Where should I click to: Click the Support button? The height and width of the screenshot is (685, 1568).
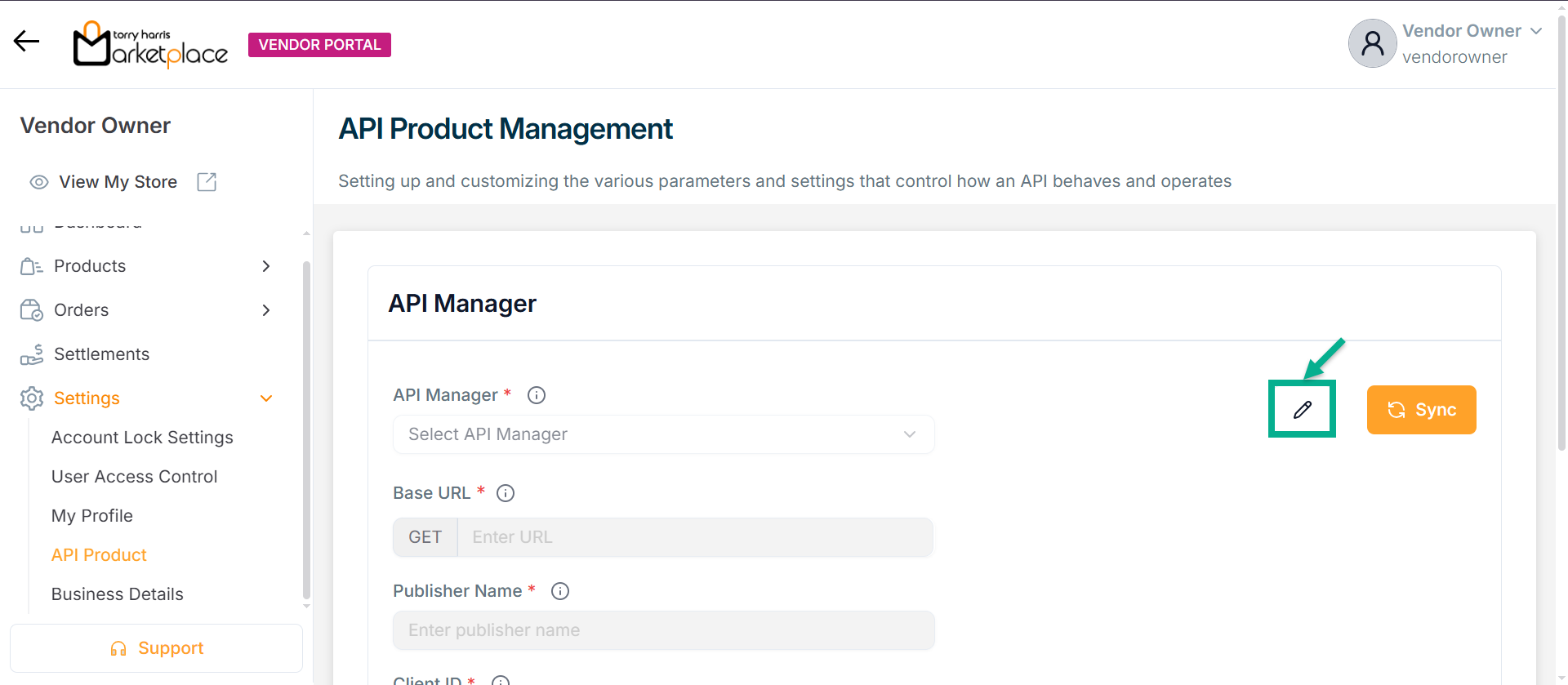156,648
